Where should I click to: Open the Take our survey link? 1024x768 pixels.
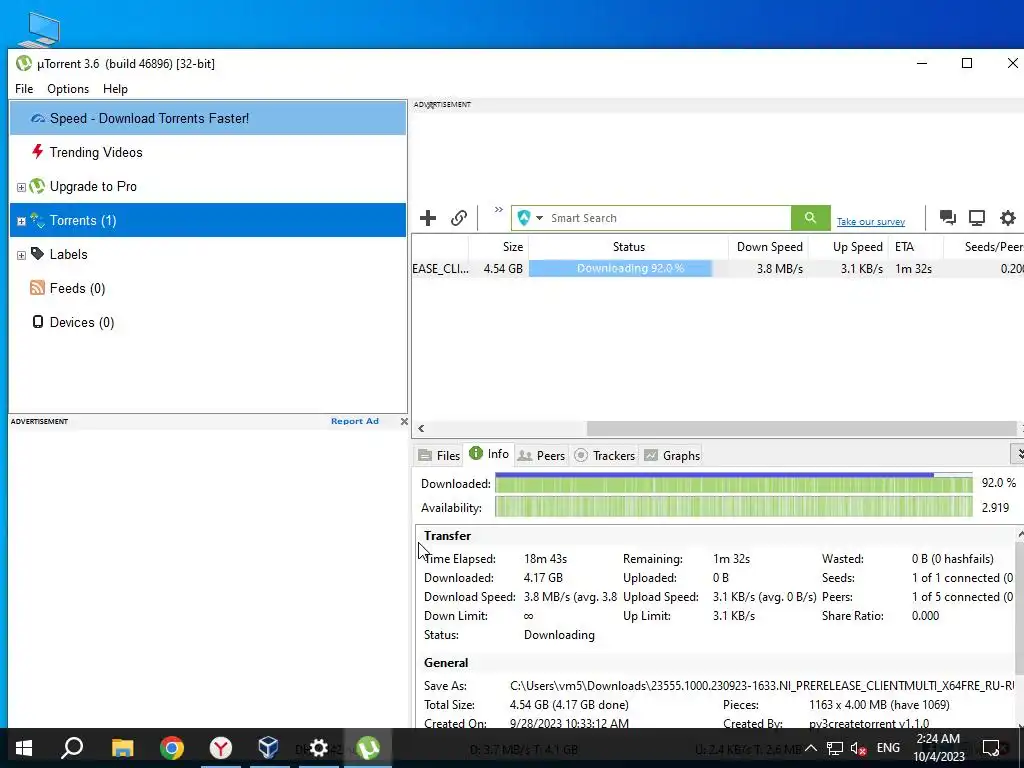pos(871,222)
